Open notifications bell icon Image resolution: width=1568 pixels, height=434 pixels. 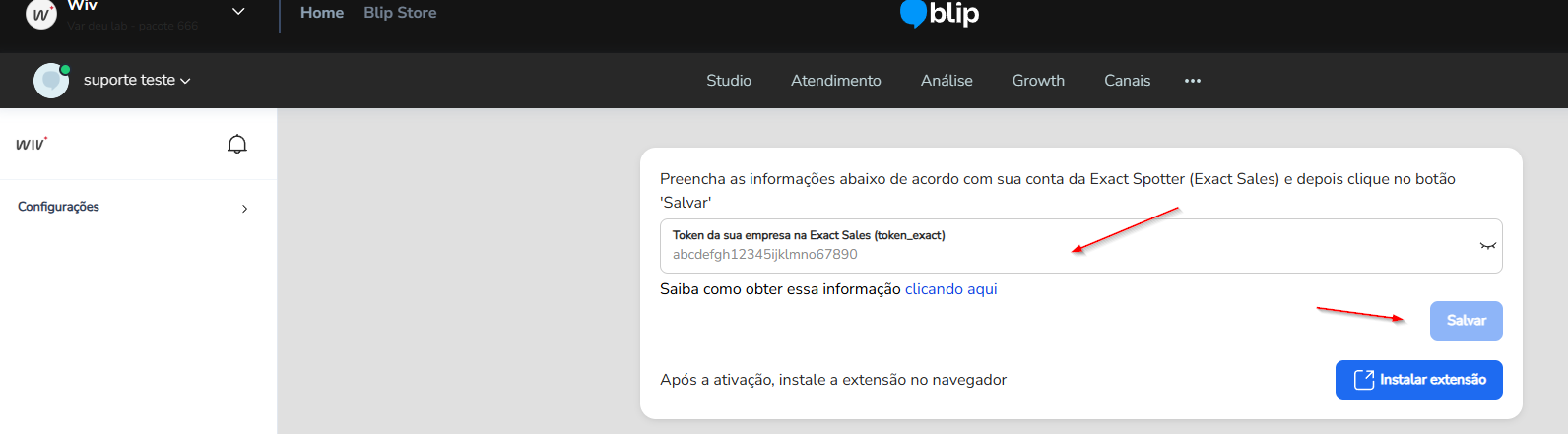[237, 145]
